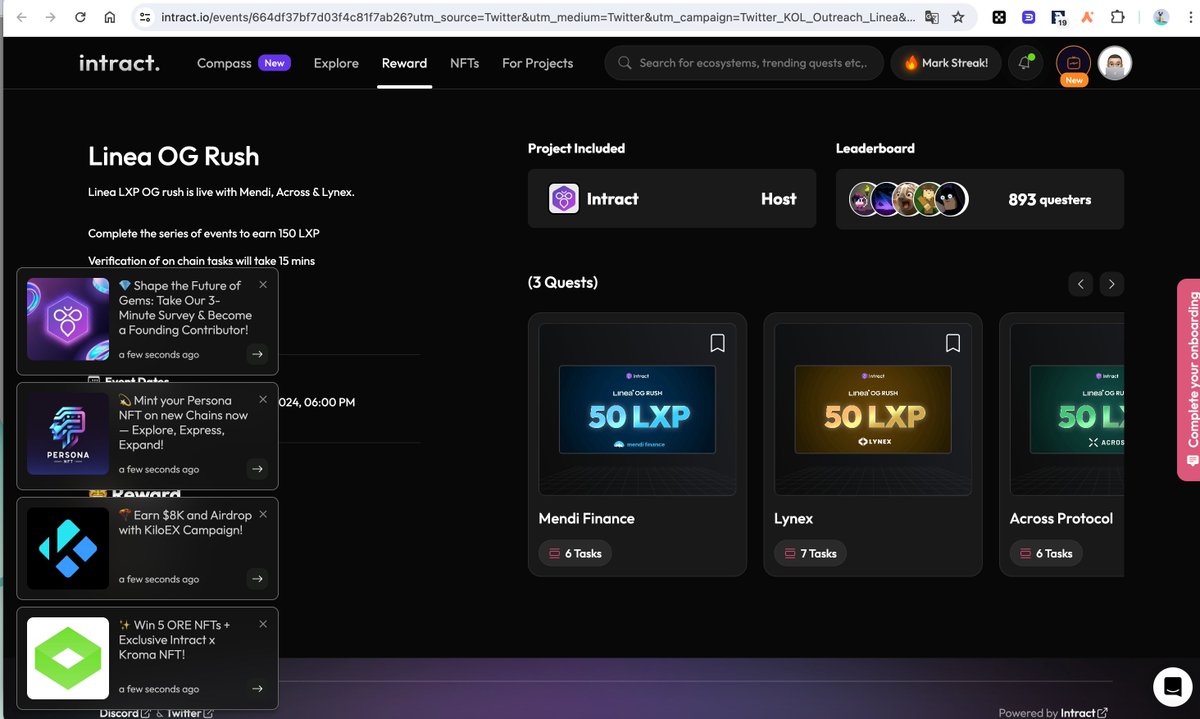
Task: Open the notifications bell icon
Action: [1024, 63]
